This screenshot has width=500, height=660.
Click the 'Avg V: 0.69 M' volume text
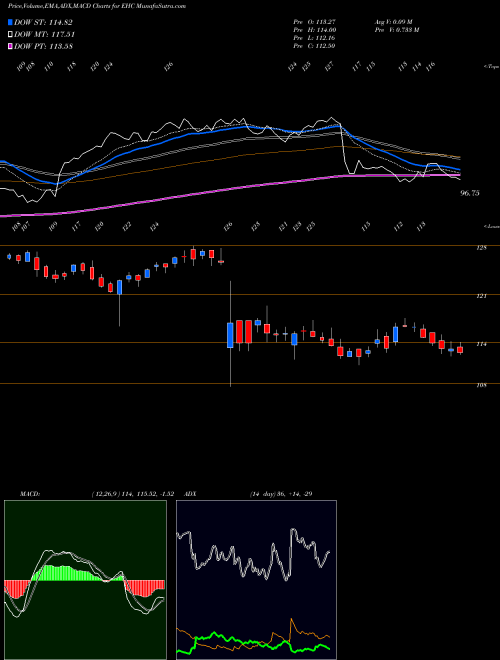pos(394,22)
